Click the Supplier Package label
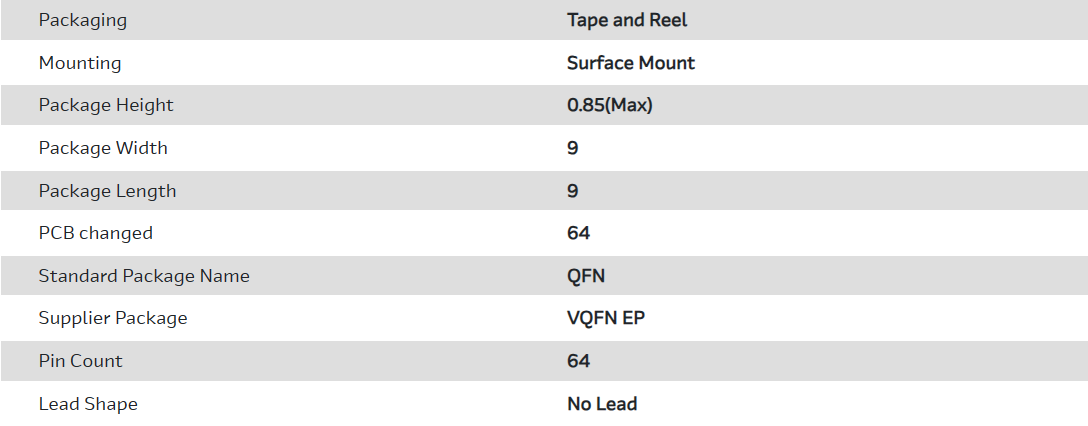Viewport: 1088px width, 426px height. point(113,318)
